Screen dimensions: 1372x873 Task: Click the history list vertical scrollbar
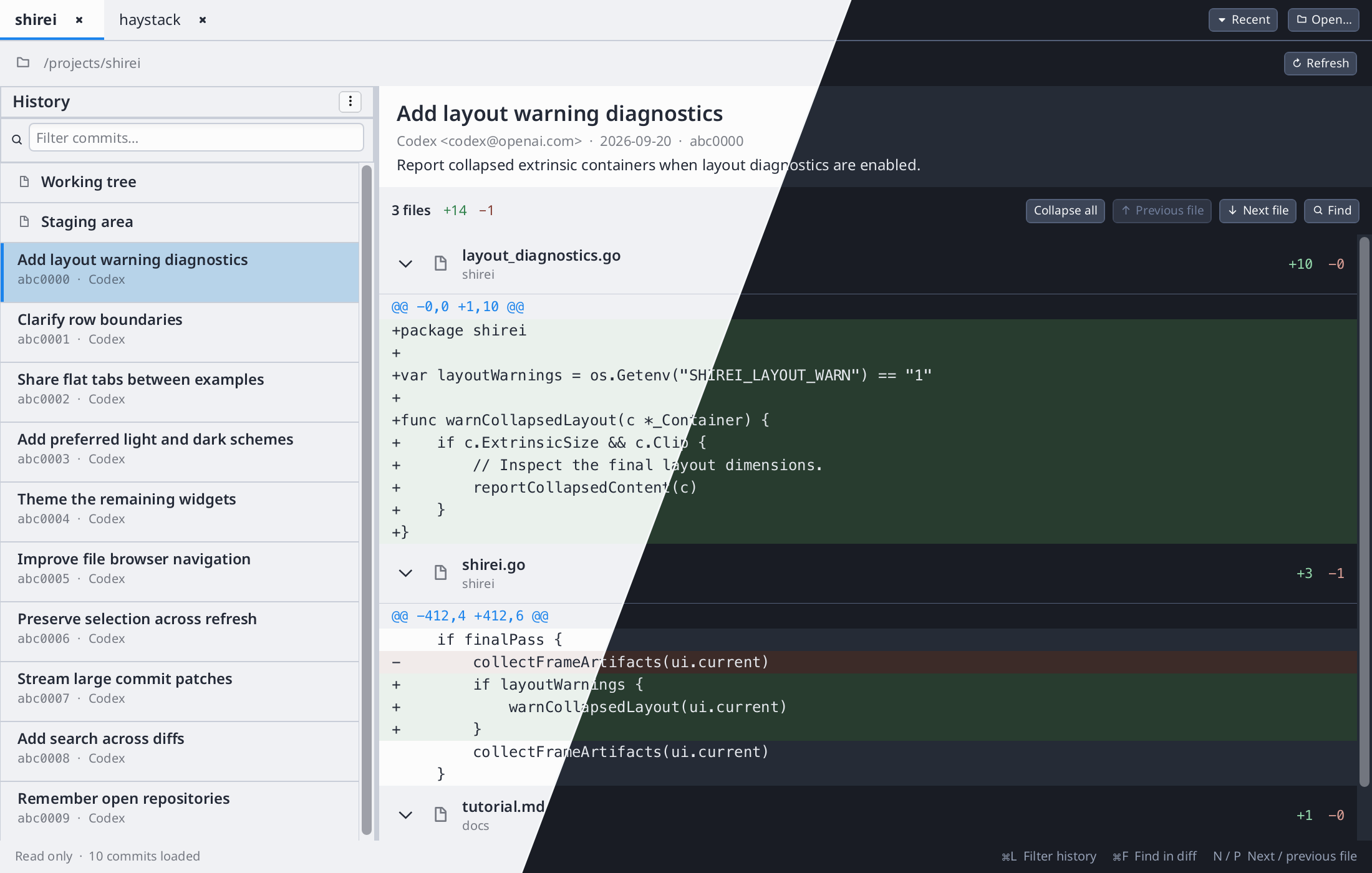[x=367, y=500]
